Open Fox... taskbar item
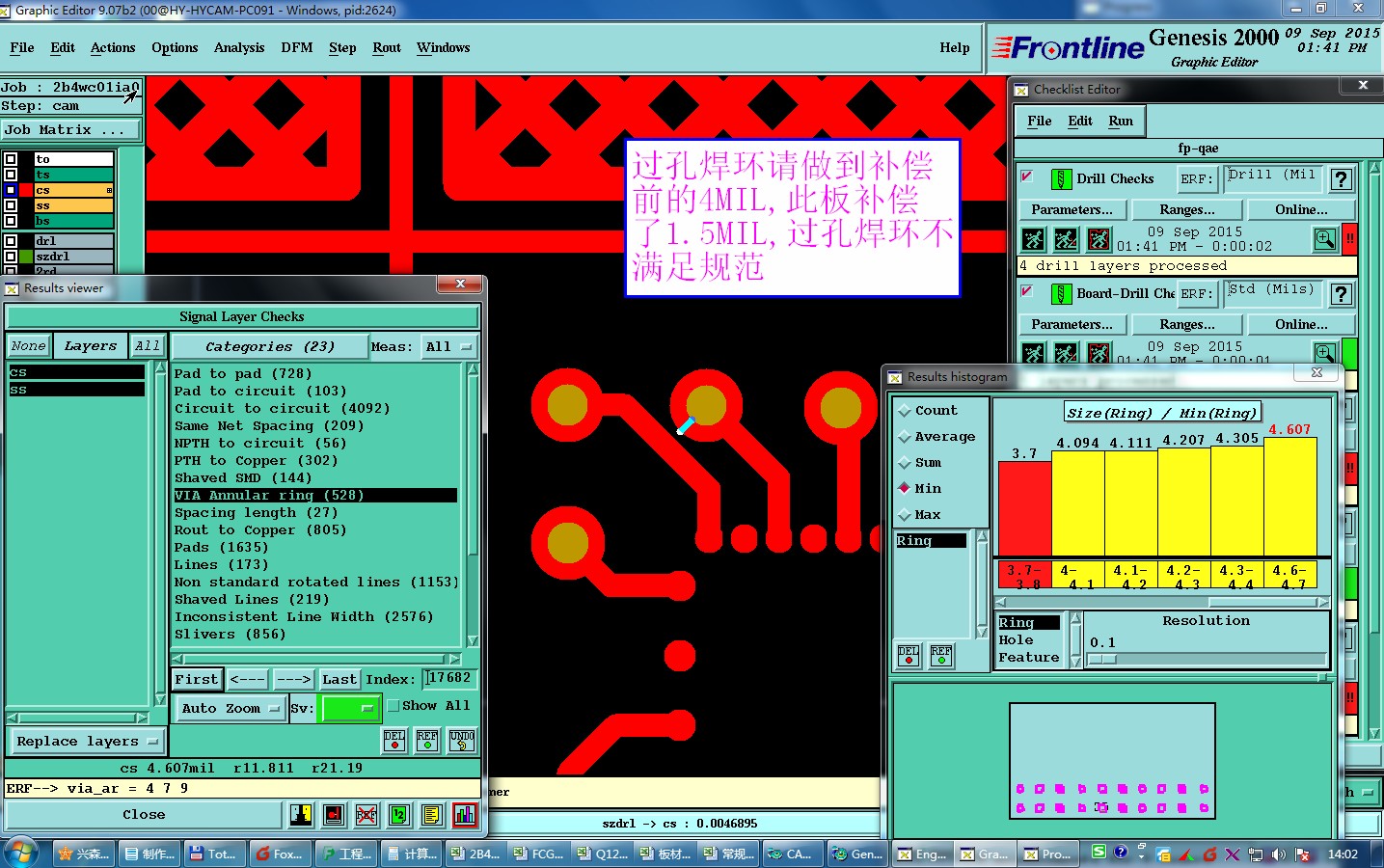 tap(278, 854)
